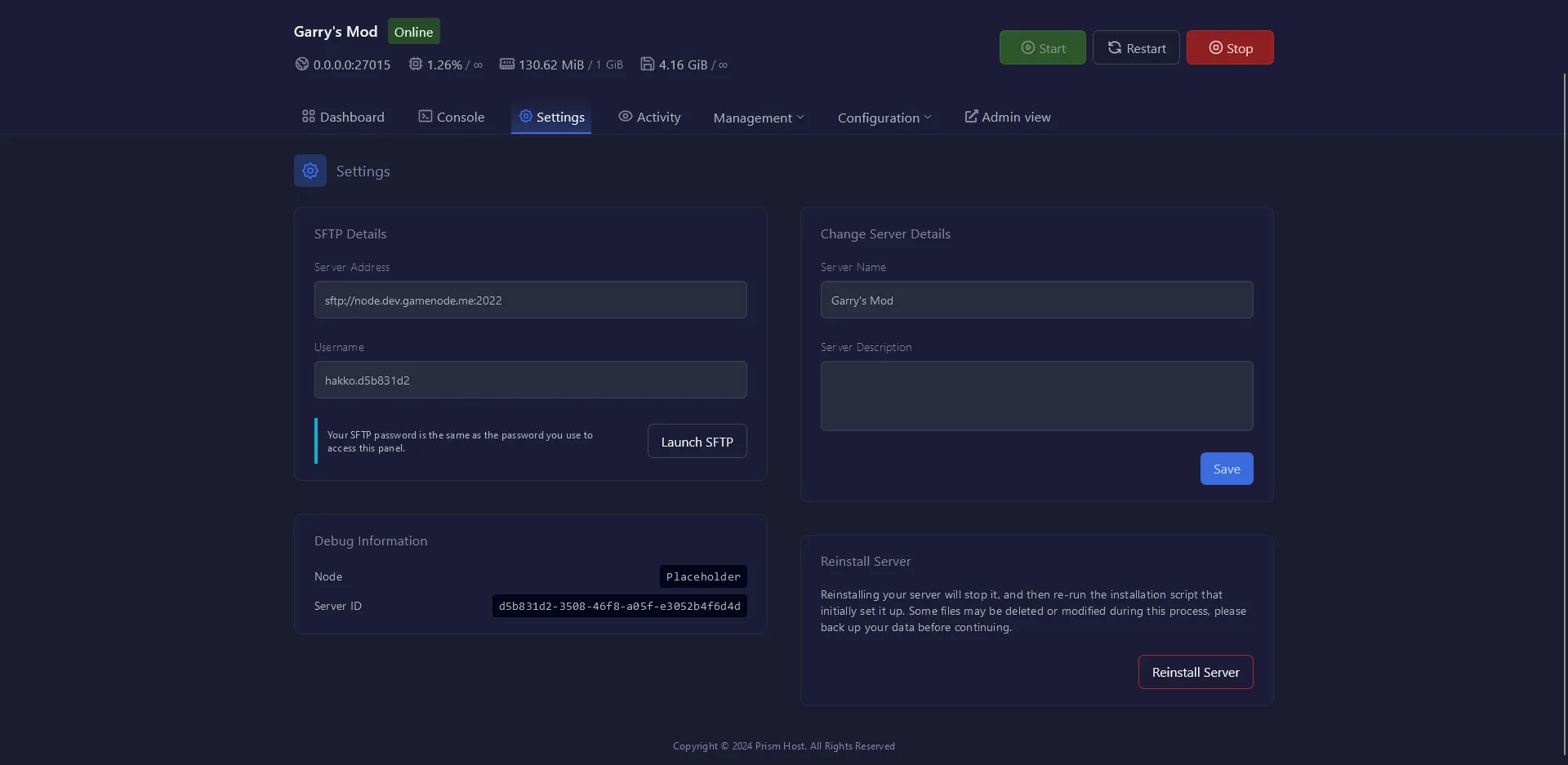Click the Console terminal icon

(x=425, y=117)
